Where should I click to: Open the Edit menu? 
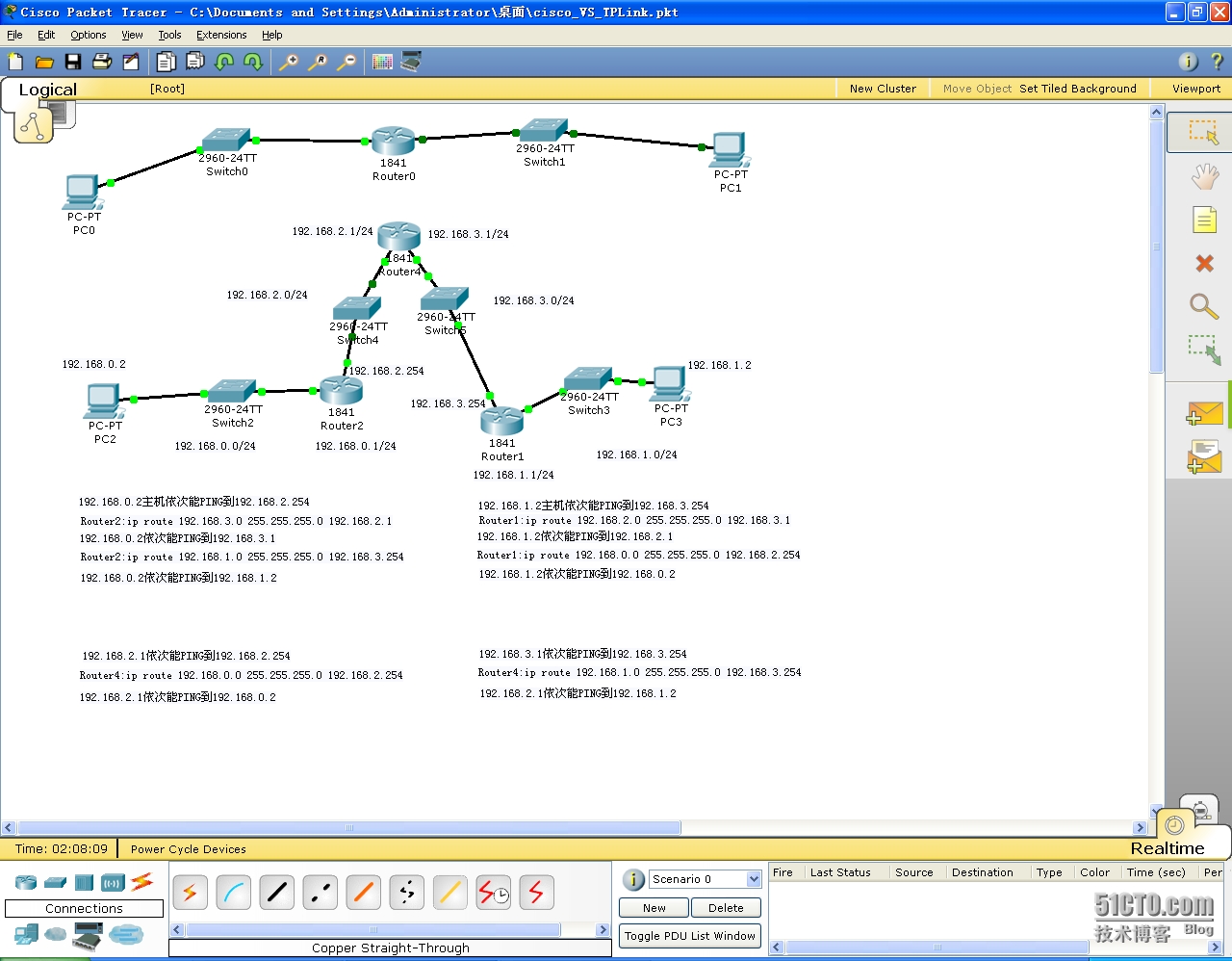point(46,35)
